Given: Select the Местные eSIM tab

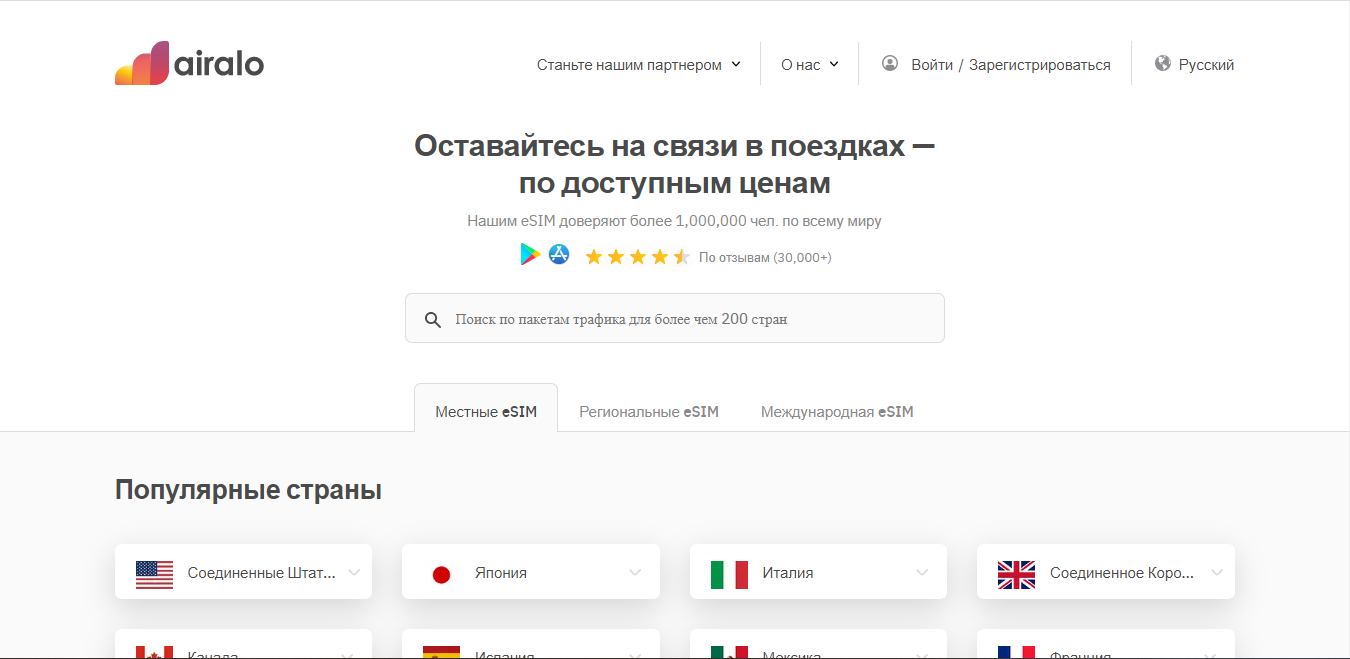Looking at the screenshot, I should [486, 412].
